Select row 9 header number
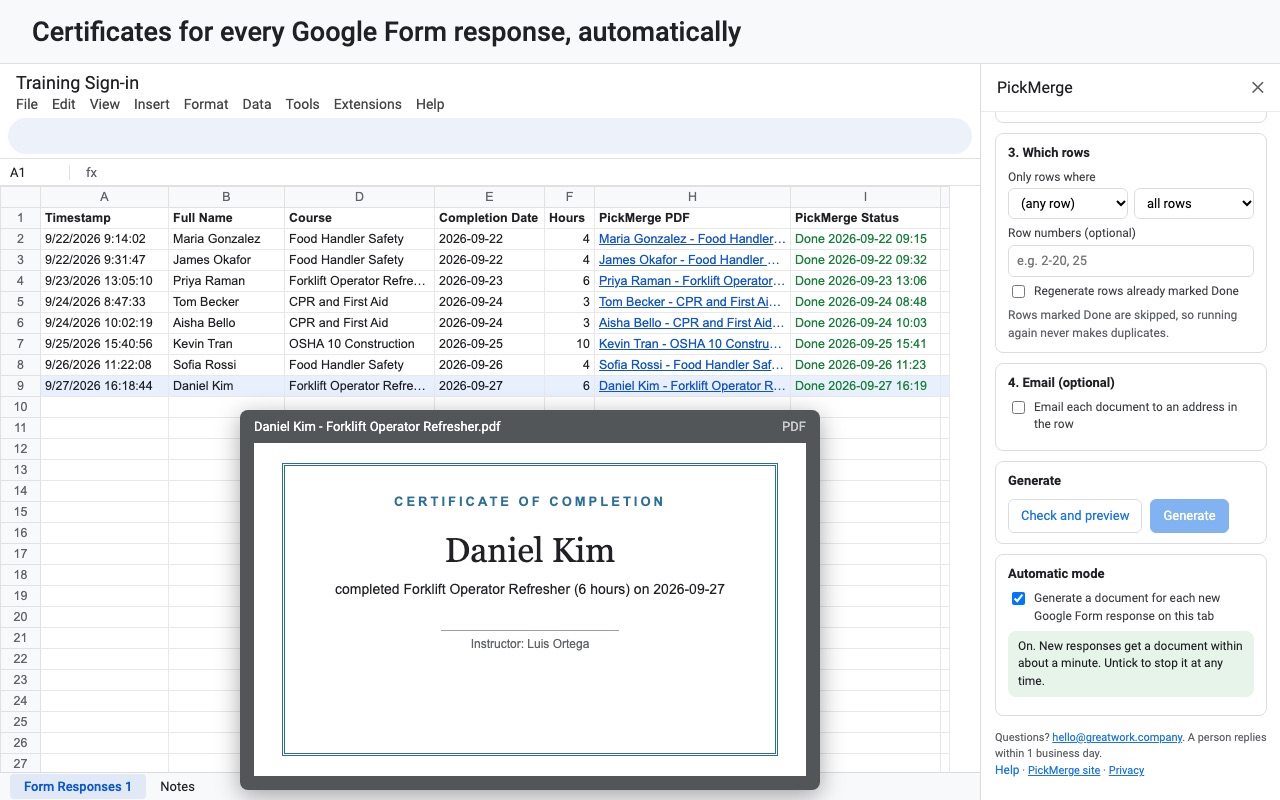The width and height of the screenshot is (1280, 800). coord(20,386)
